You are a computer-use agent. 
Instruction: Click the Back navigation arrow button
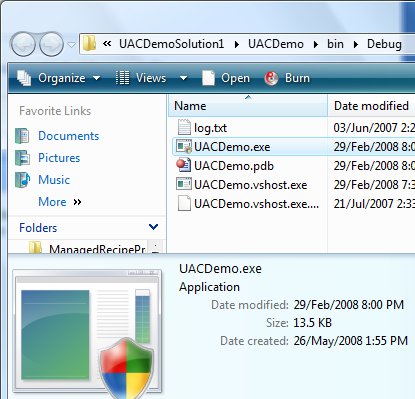23,44
